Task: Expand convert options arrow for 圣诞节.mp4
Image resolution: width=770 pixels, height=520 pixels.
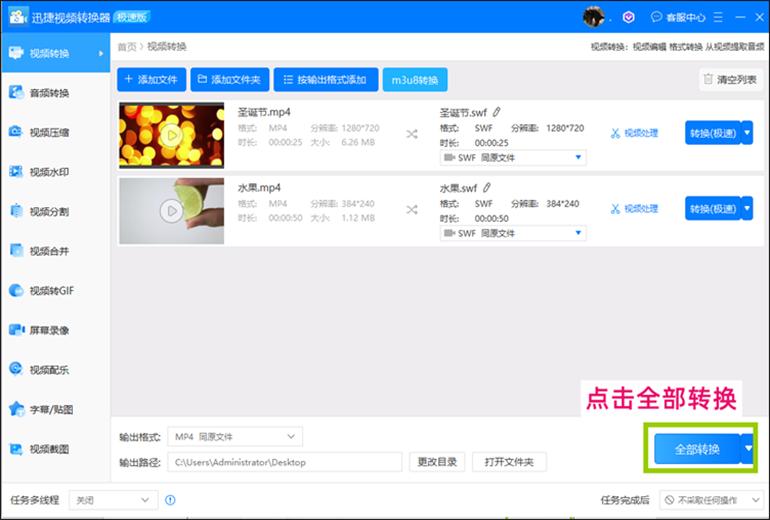Action: 747,133
